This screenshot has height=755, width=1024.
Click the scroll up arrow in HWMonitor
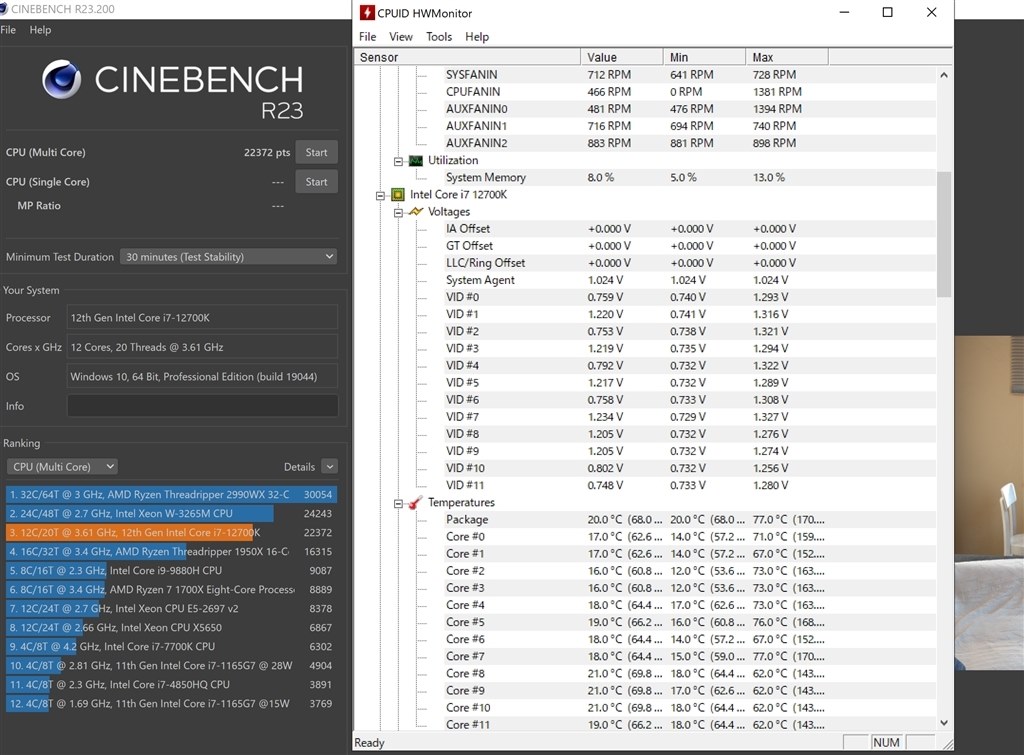(x=944, y=75)
